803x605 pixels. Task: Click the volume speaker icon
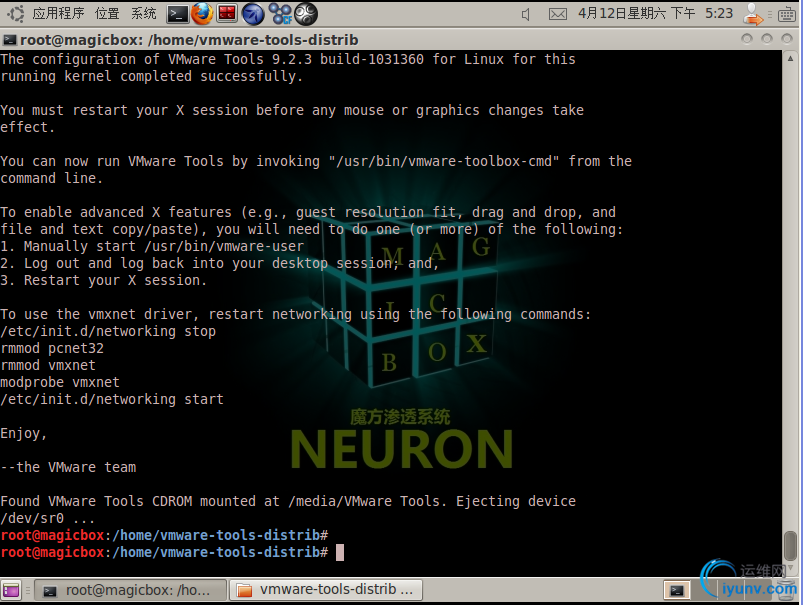525,14
